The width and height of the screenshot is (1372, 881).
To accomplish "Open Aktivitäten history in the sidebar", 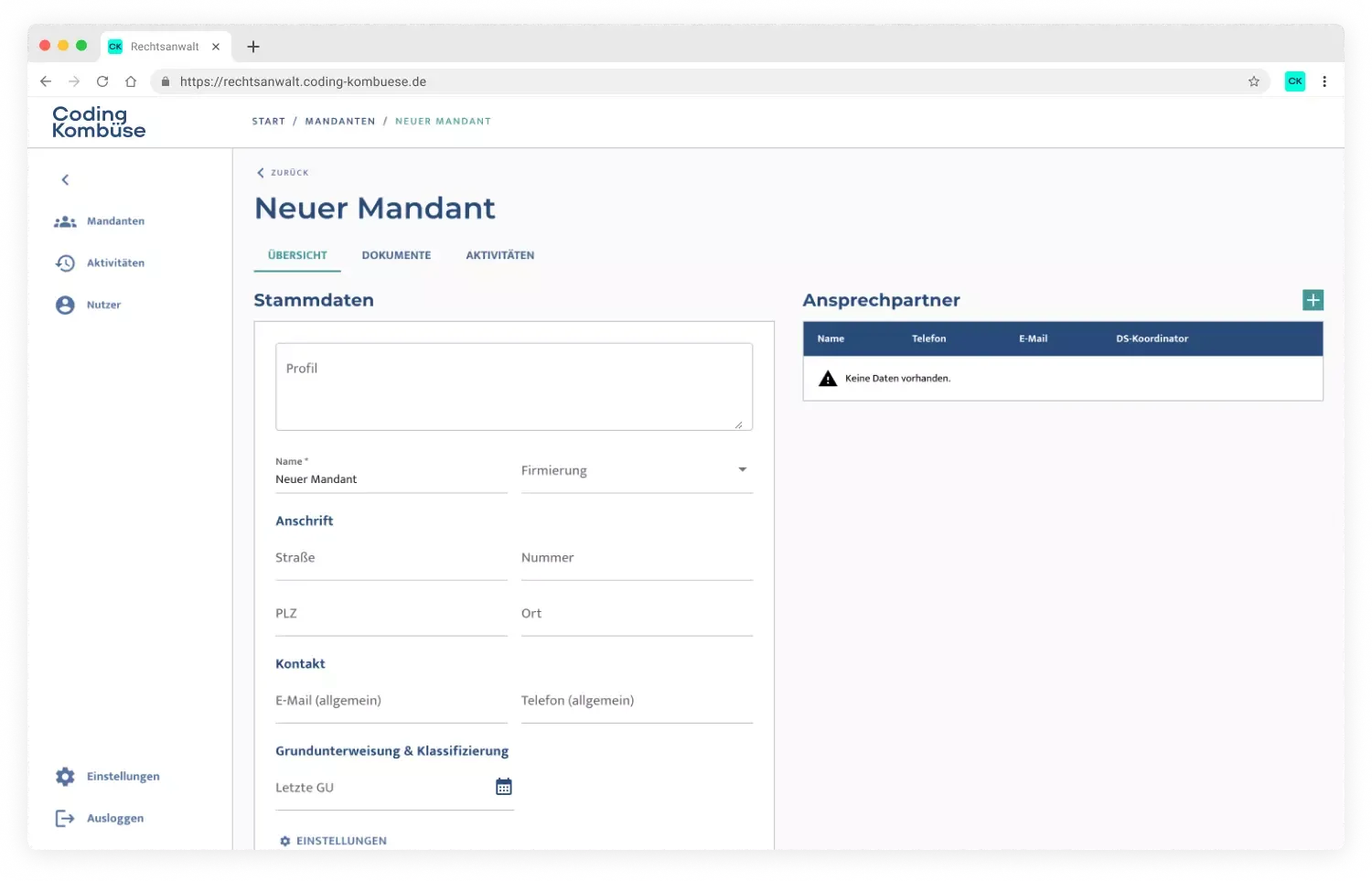I will pos(100,263).
